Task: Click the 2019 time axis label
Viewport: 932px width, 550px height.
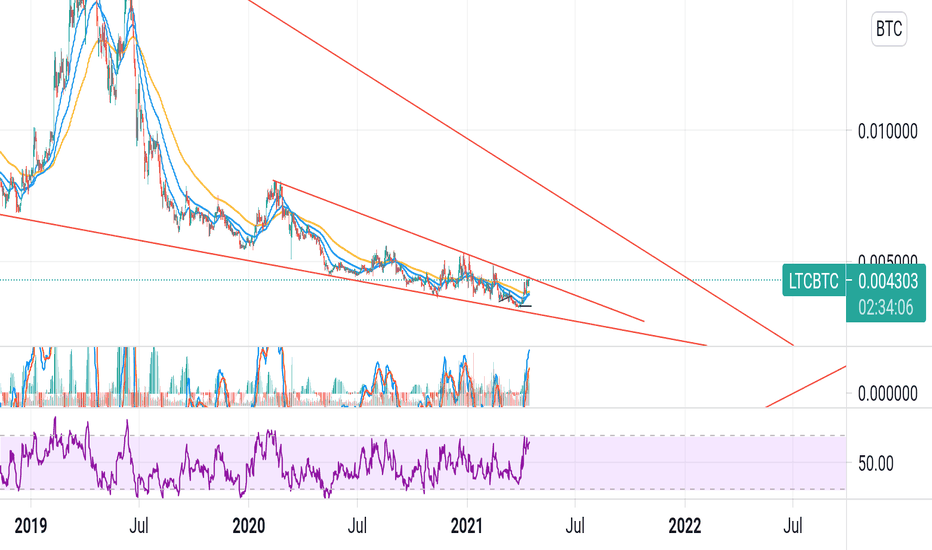Action: 30,526
